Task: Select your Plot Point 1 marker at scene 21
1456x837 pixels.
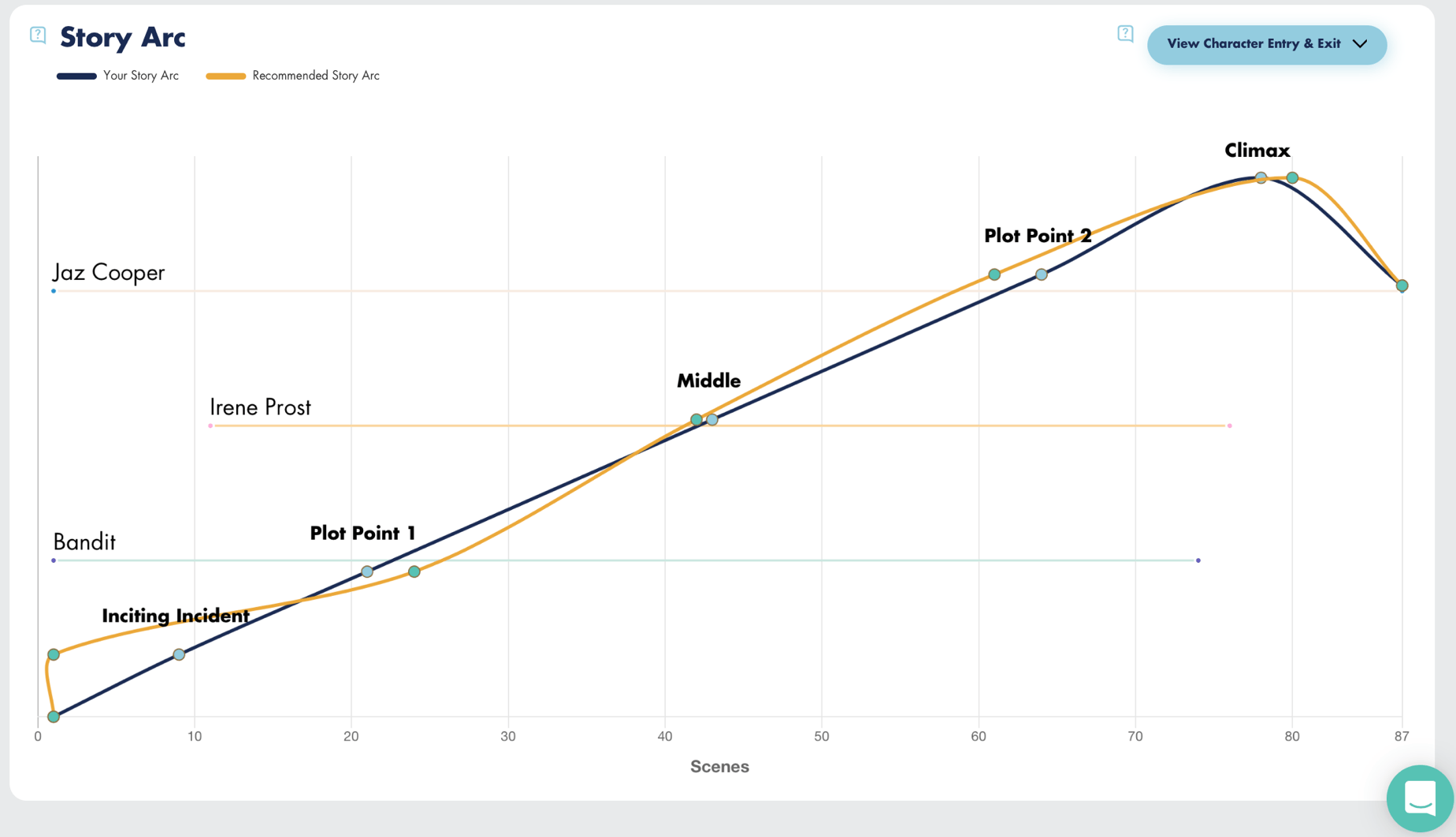Action: point(367,571)
